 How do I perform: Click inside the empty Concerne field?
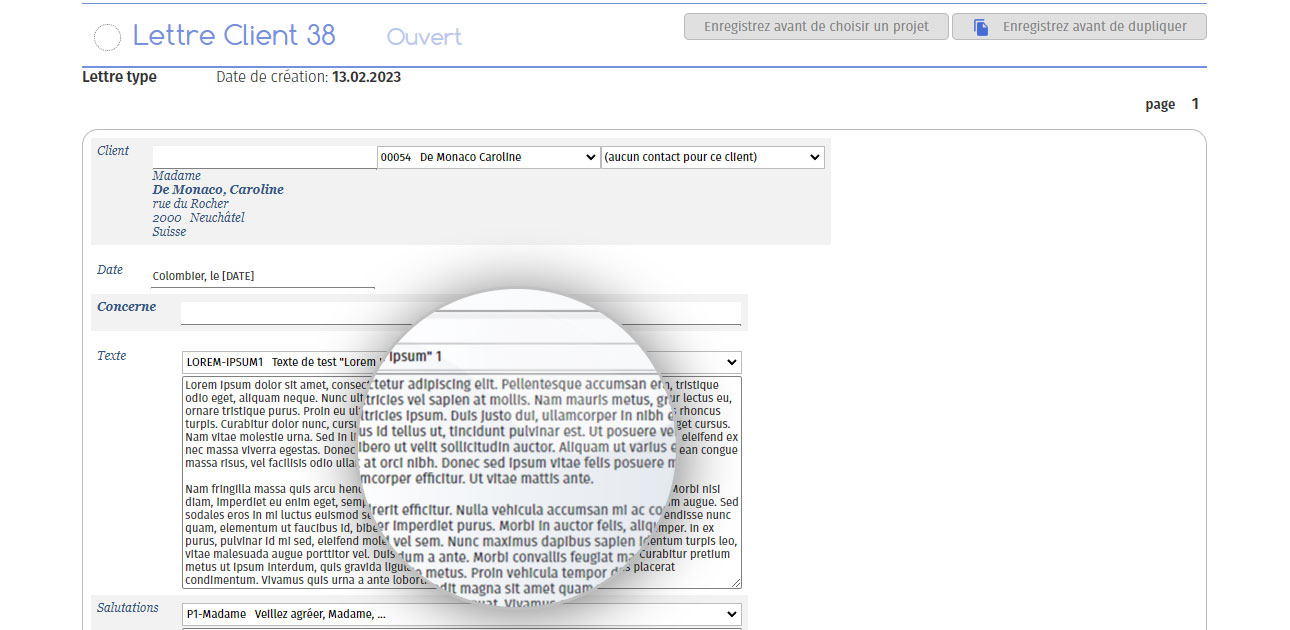click(x=460, y=313)
